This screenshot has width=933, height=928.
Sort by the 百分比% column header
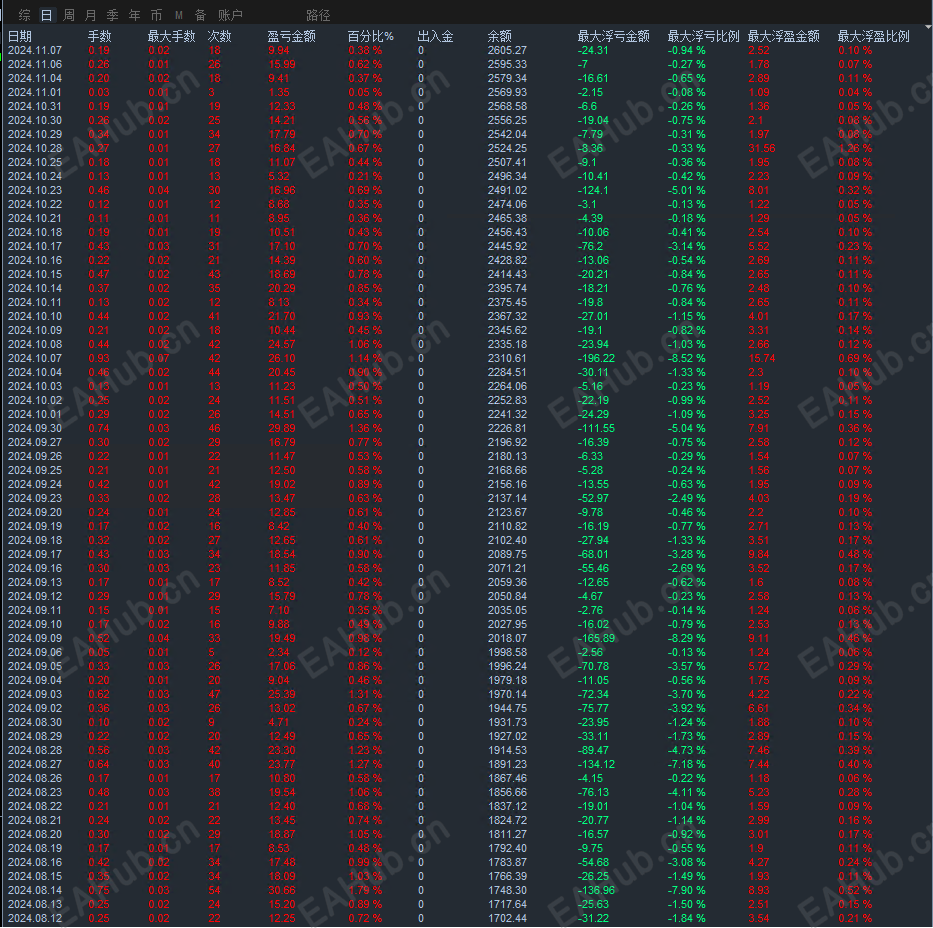[x=371, y=36]
